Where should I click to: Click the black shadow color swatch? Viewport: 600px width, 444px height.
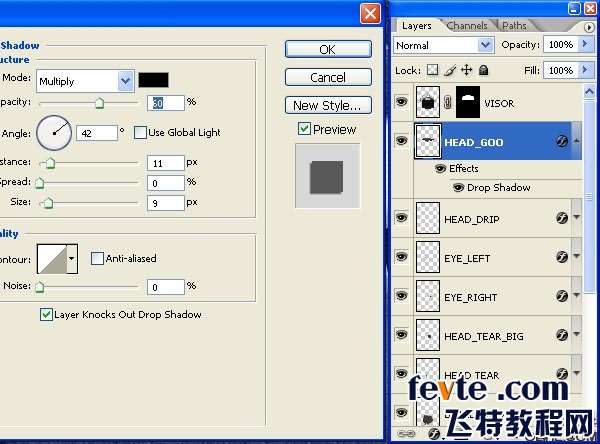point(153,80)
